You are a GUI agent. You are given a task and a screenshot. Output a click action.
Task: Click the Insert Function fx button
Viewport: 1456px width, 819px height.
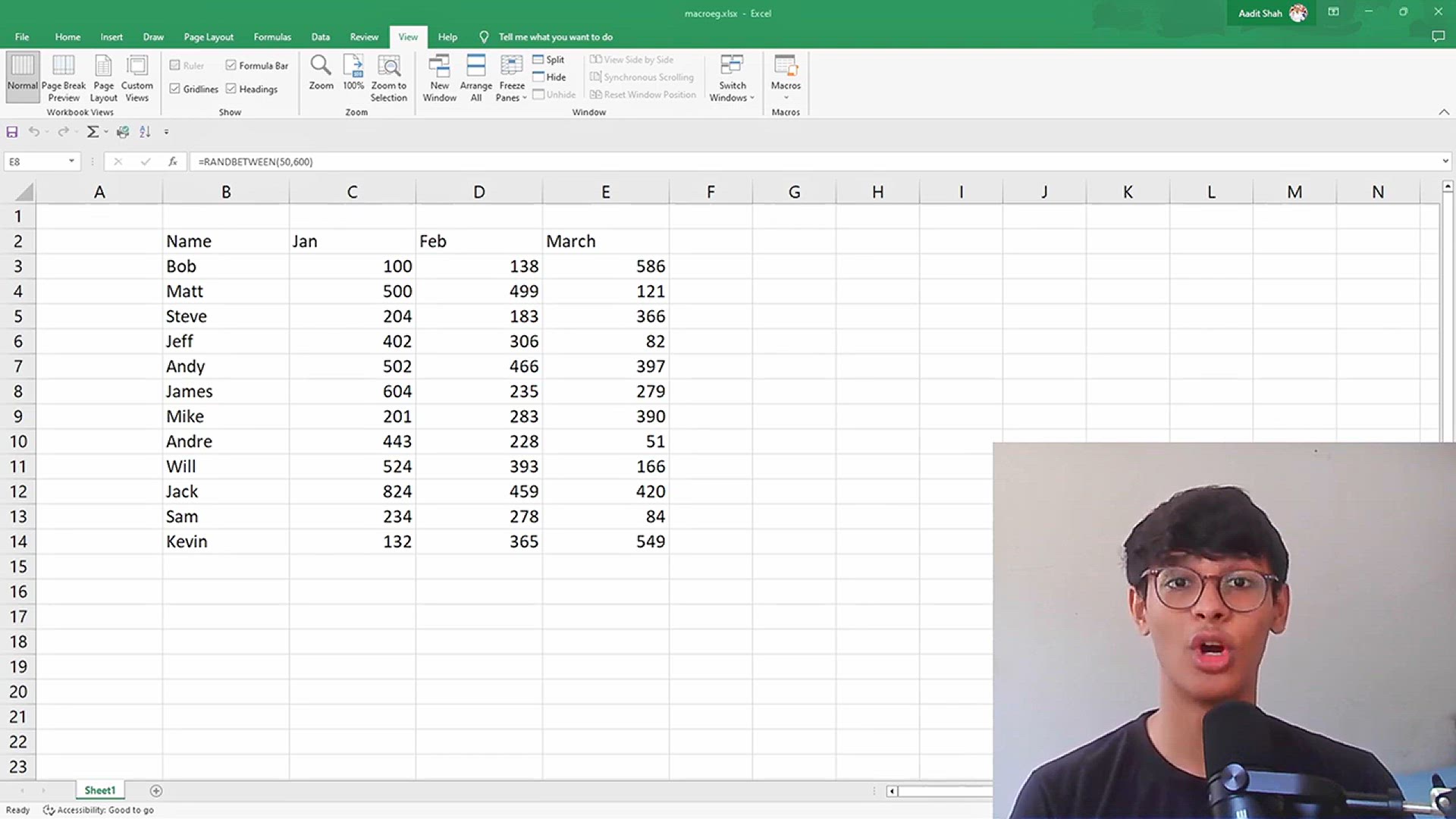tap(173, 162)
